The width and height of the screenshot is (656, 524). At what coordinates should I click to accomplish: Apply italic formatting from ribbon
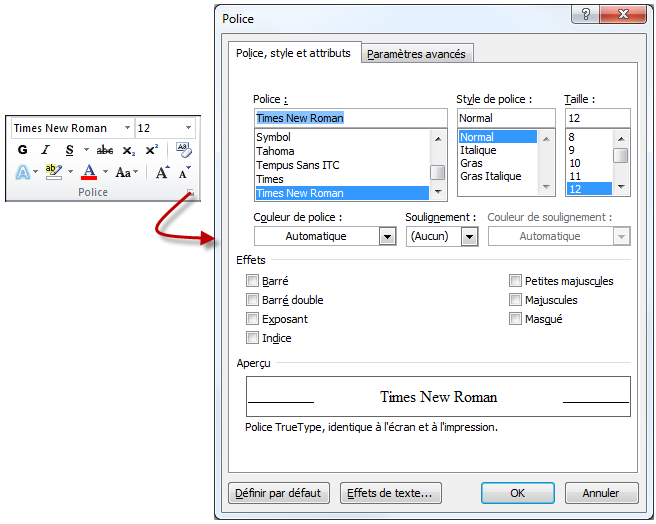pos(45,150)
